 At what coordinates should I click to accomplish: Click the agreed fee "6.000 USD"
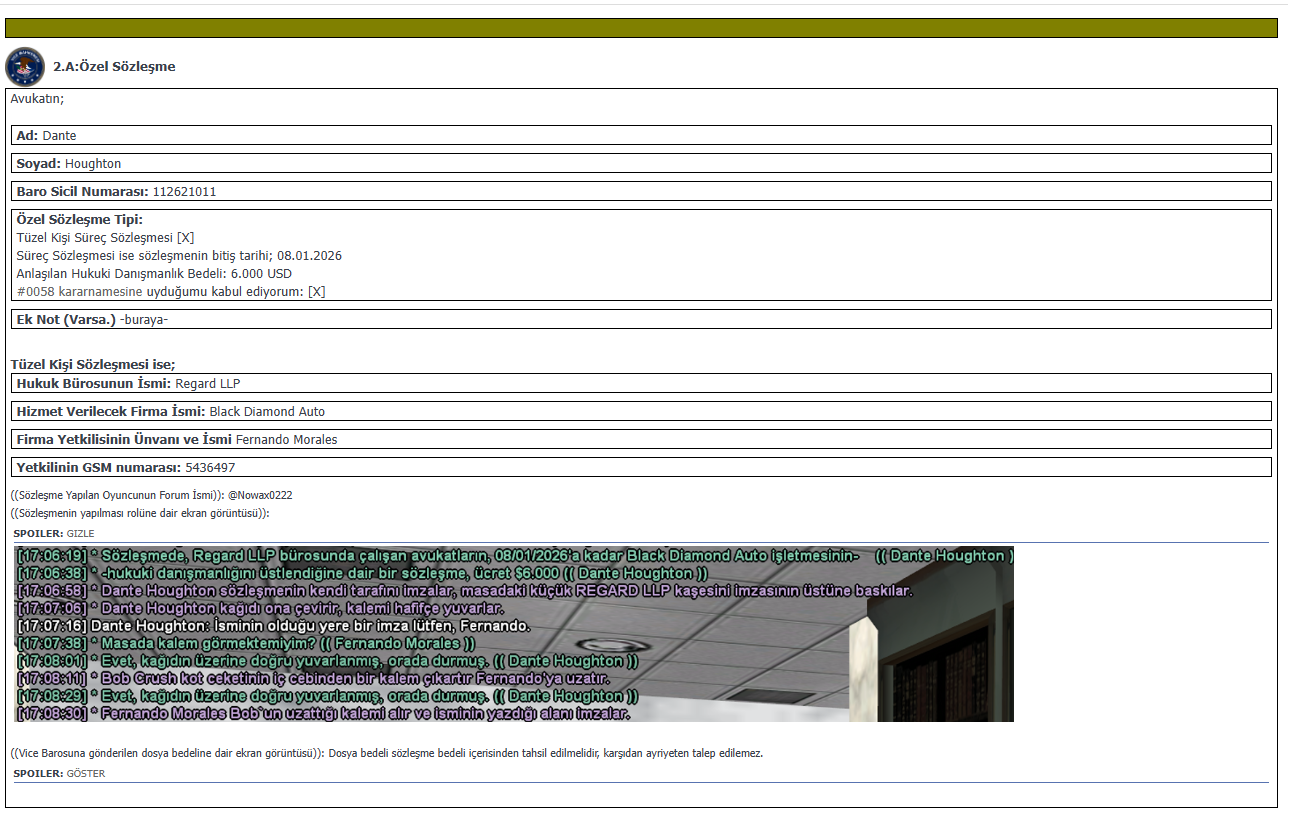coord(261,274)
